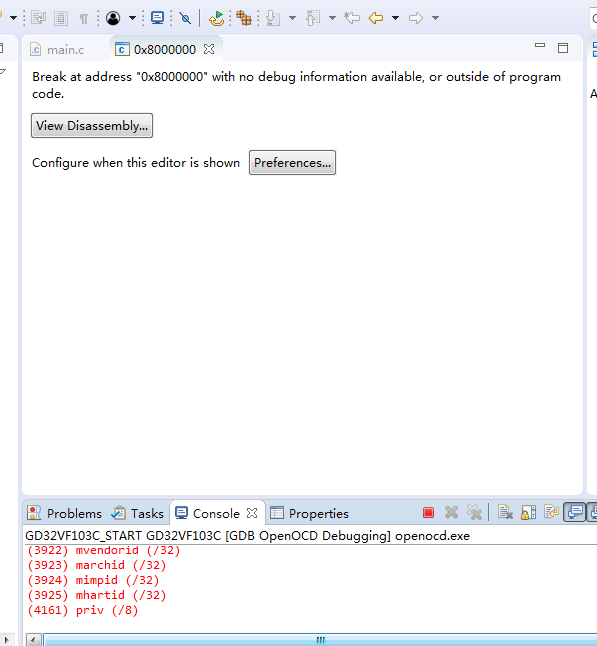Open the Problems view tab
The image size is (597, 646).
pyautogui.click(x=65, y=513)
